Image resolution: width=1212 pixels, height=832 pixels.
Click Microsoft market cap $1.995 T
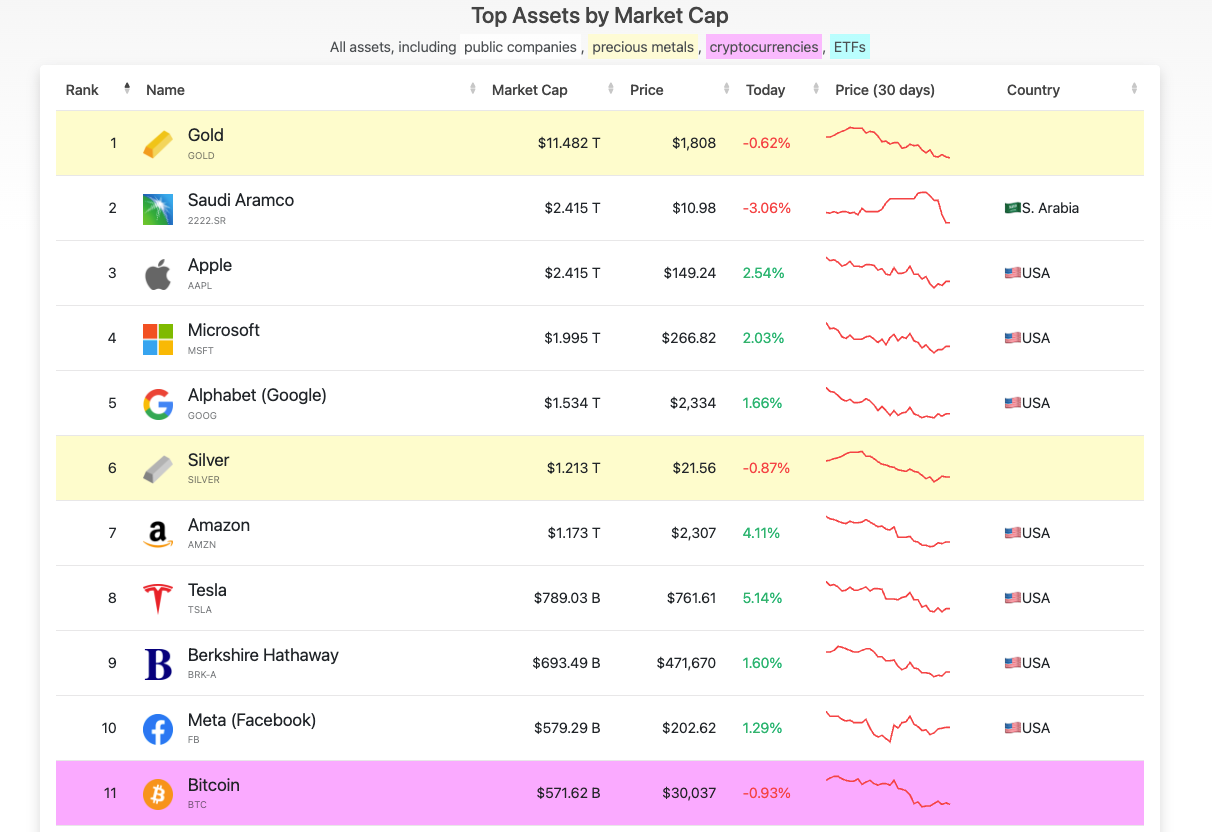[x=572, y=338]
